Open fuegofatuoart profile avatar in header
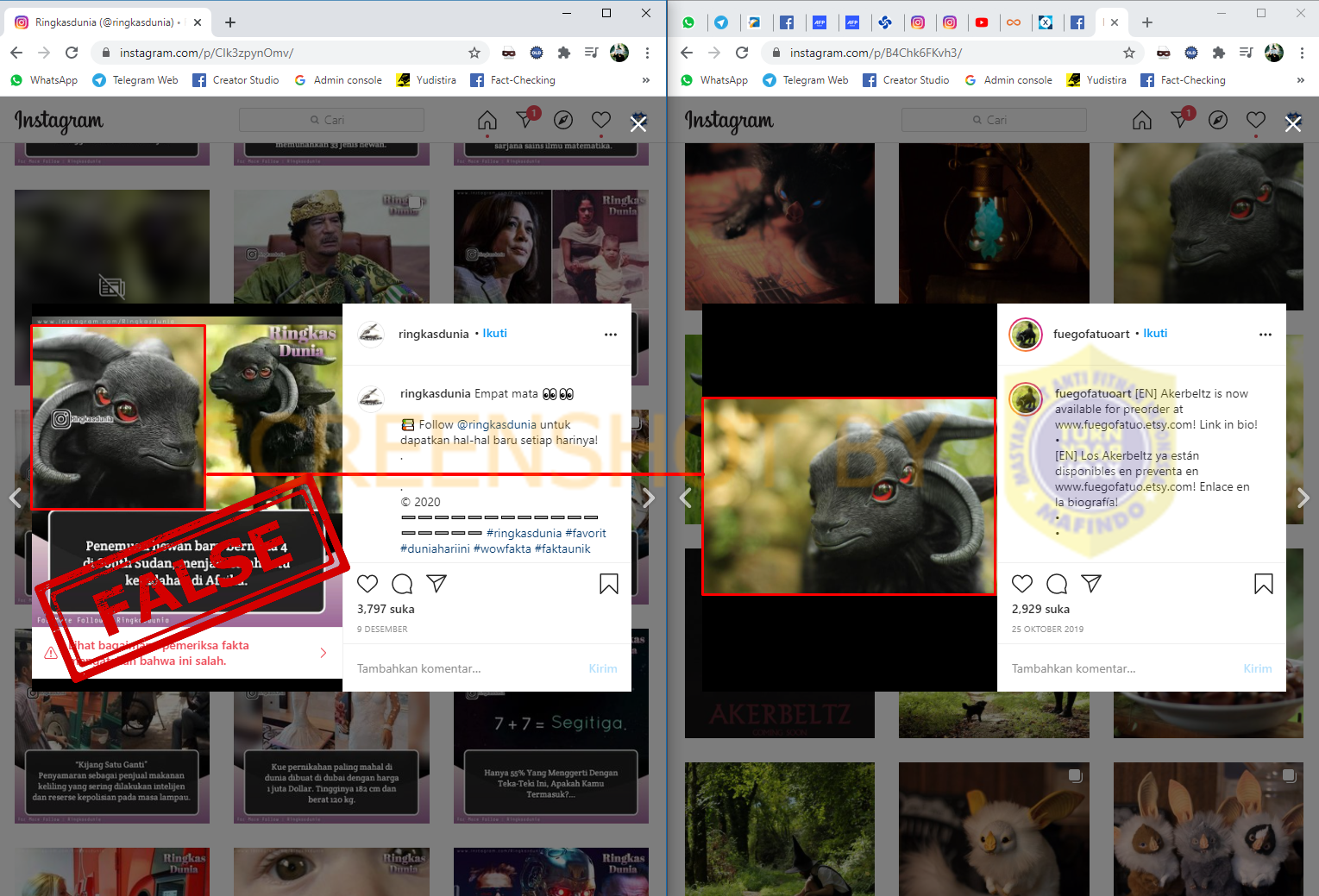The image size is (1319, 896). pos(1027,335)
